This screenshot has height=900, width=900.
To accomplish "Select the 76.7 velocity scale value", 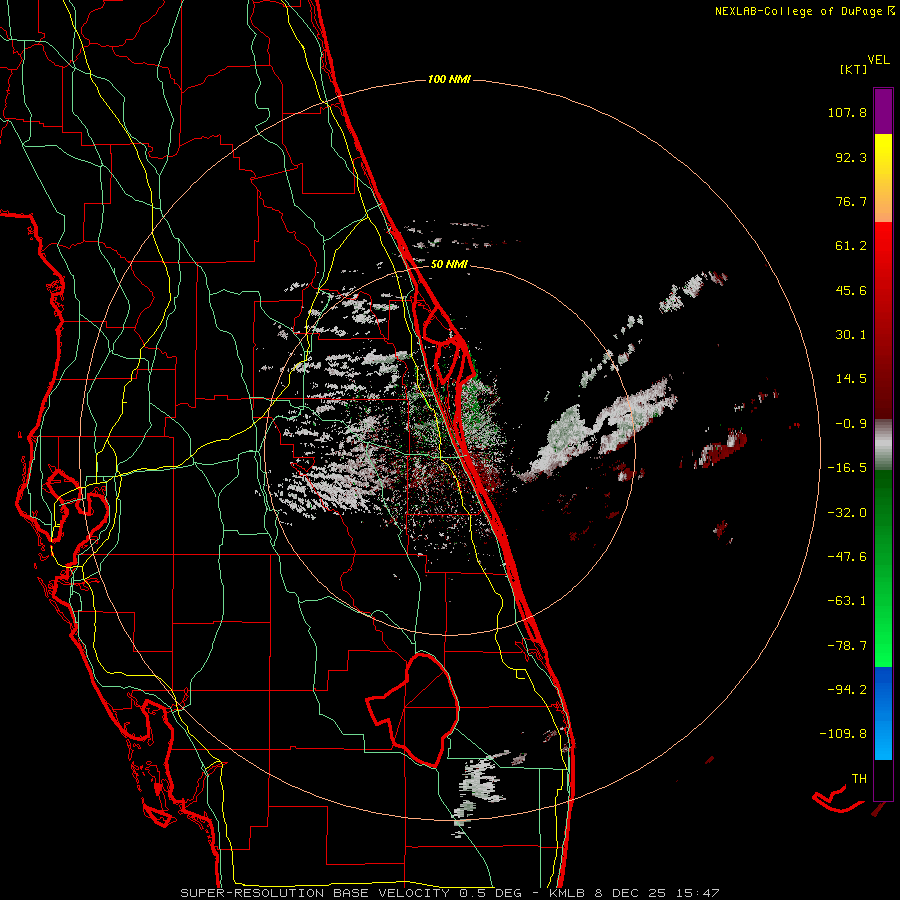I will [851, 201].
